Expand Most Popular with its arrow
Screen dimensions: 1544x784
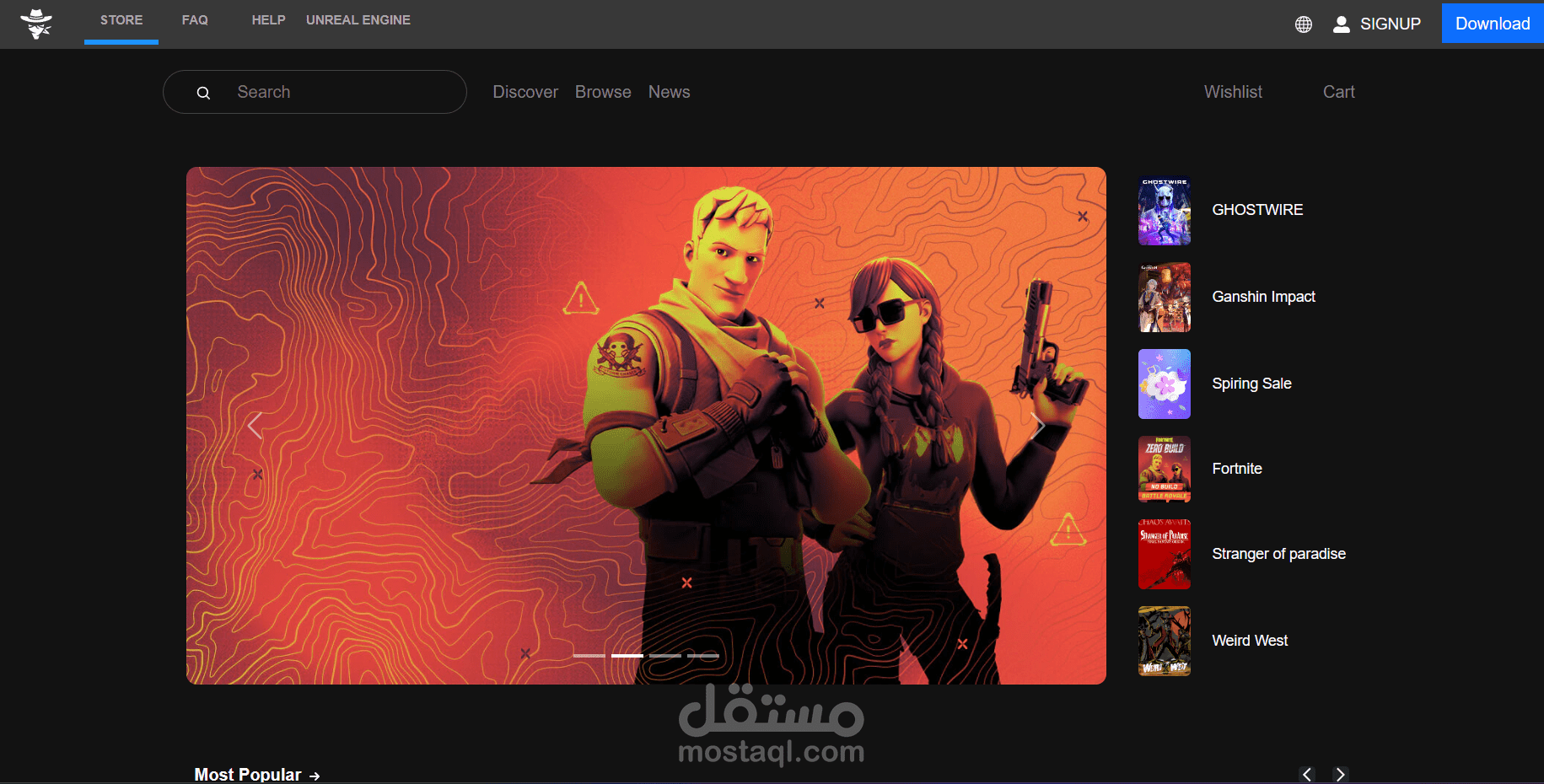315,775
